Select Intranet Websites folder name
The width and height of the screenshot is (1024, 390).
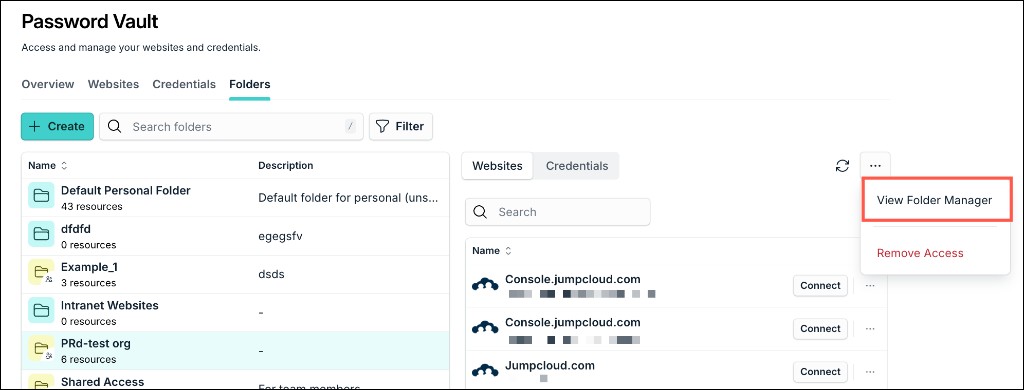[x=110, y=305]
